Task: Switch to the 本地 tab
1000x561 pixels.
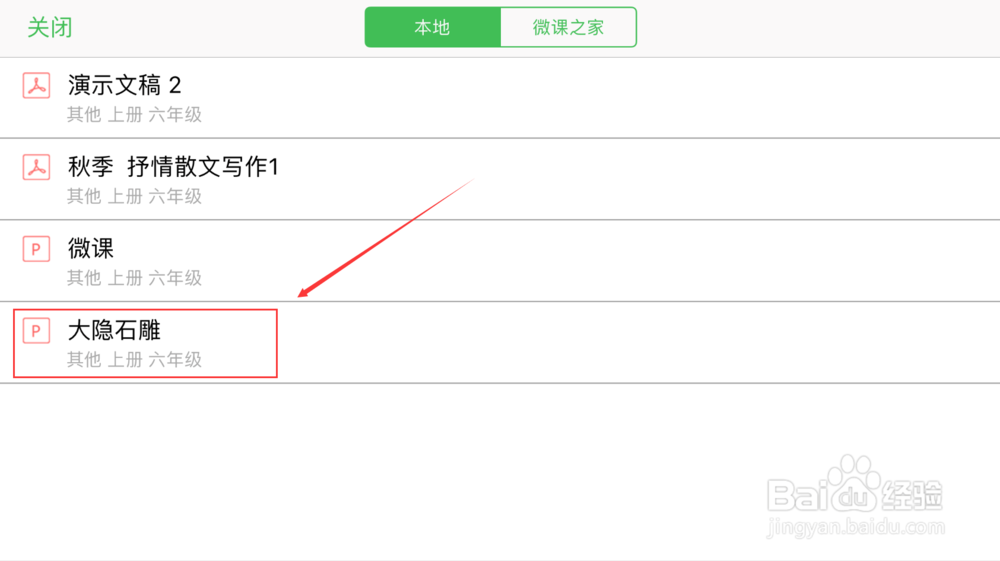Action: [432, 27]
